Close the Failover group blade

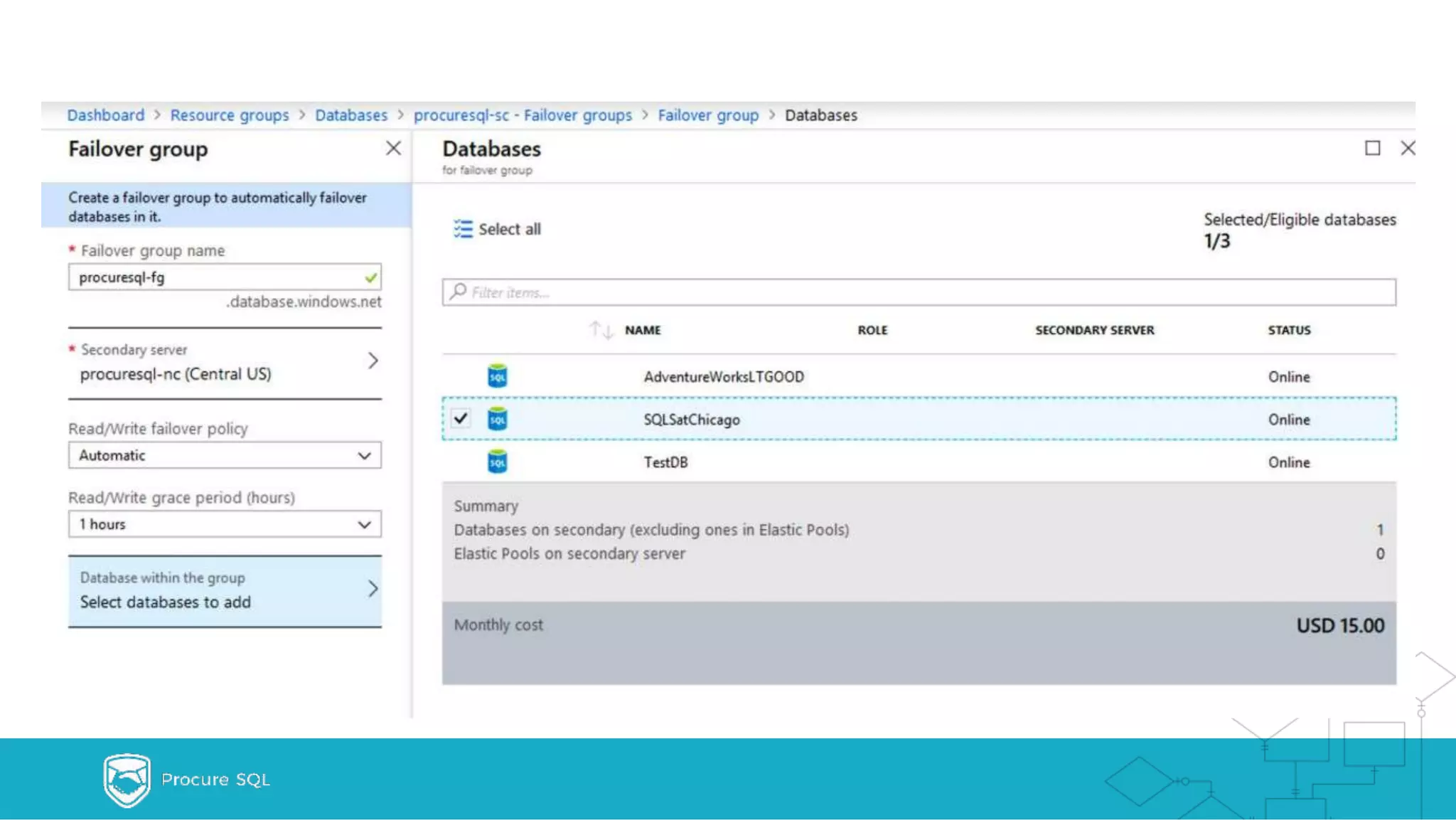point(393,148)
